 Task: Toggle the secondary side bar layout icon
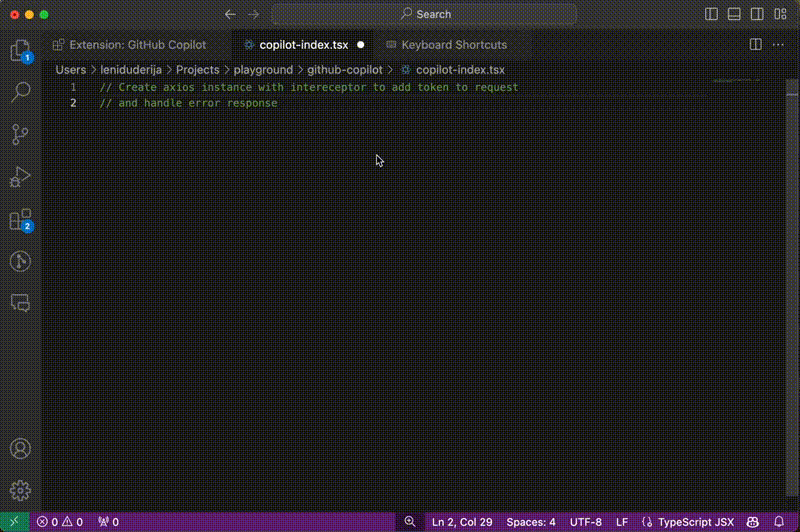pos(757,14)
